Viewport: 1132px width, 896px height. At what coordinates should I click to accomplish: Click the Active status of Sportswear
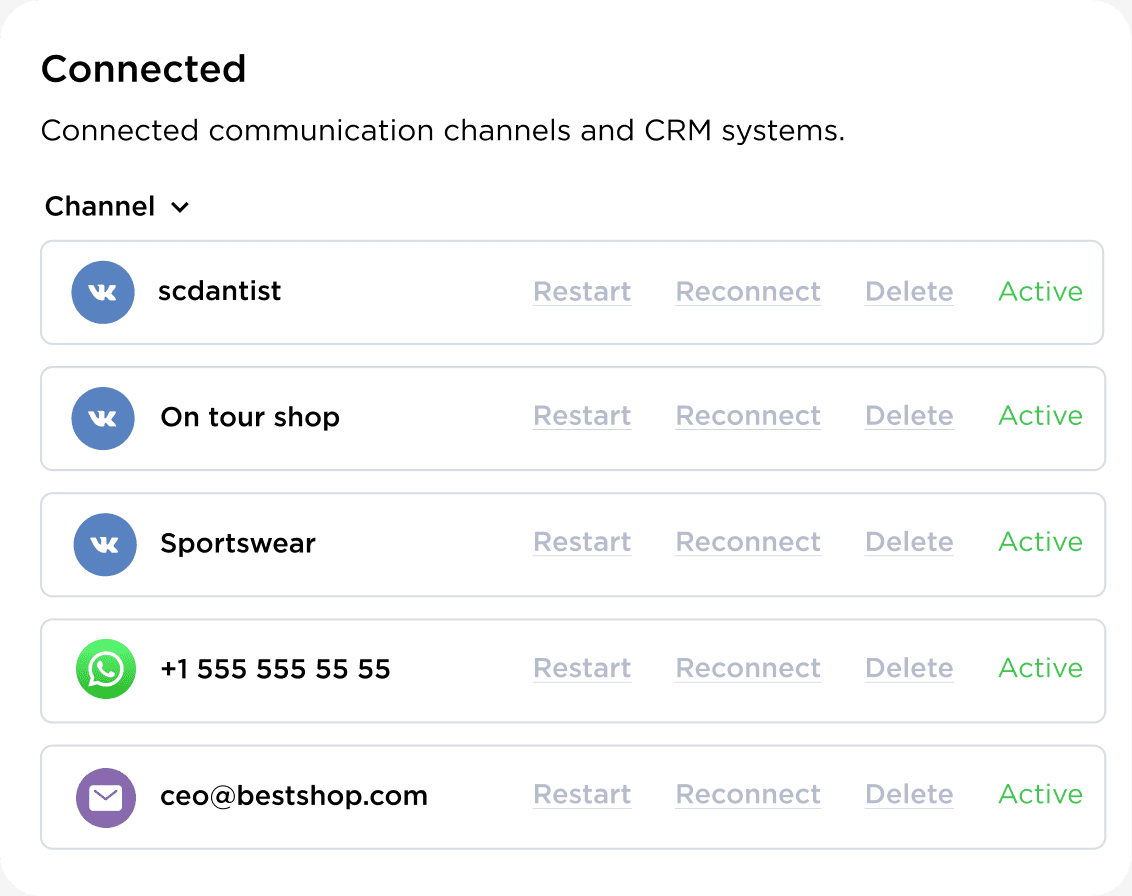click(x=1040, y=542)
